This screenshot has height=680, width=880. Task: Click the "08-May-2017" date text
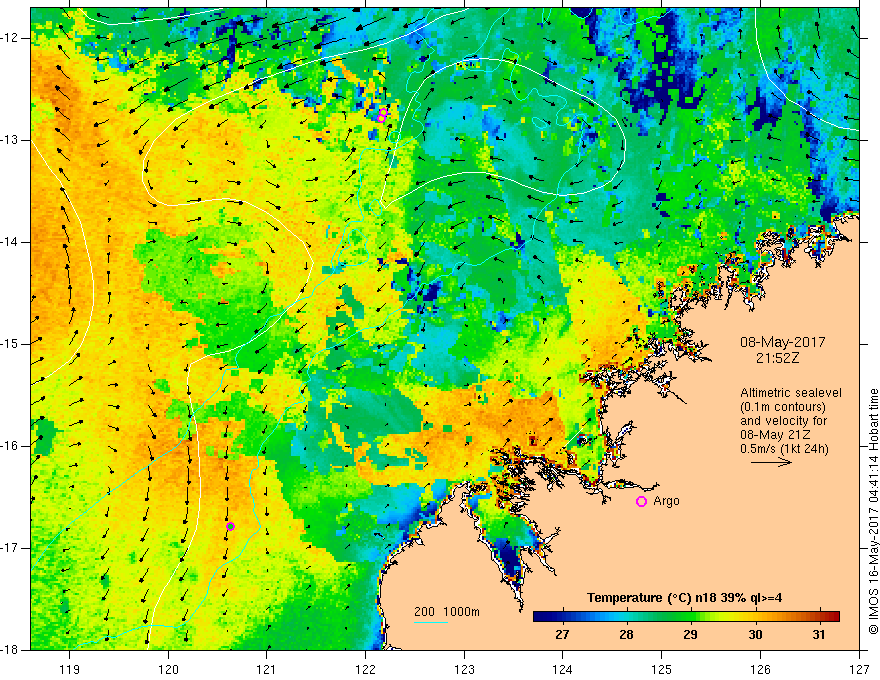[782, 342]
